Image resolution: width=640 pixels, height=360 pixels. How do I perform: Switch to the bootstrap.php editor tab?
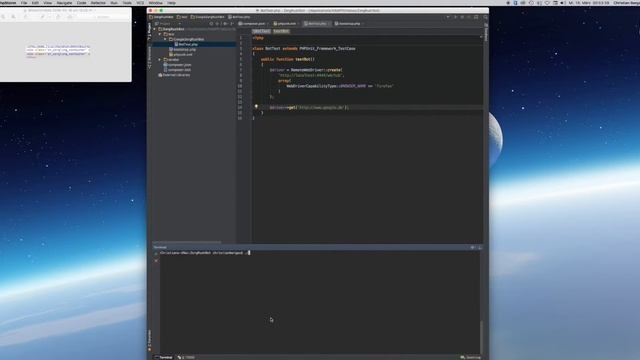coord(349,24)
